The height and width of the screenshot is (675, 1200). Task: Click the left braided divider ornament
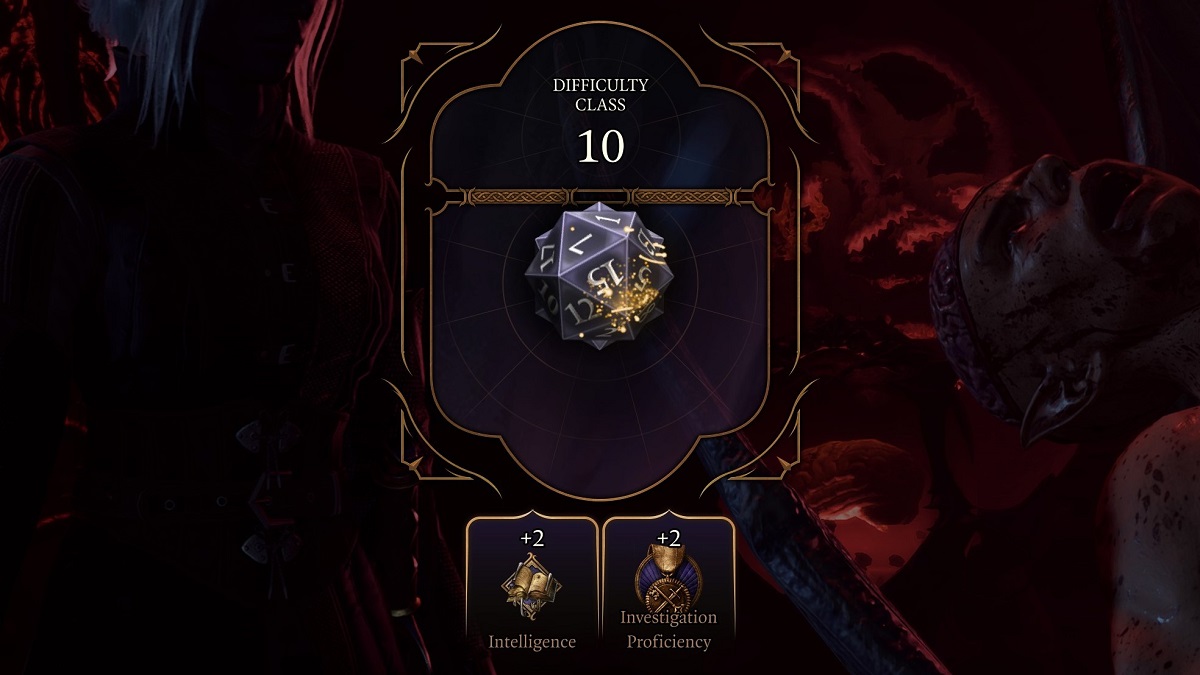click(518, 195)
